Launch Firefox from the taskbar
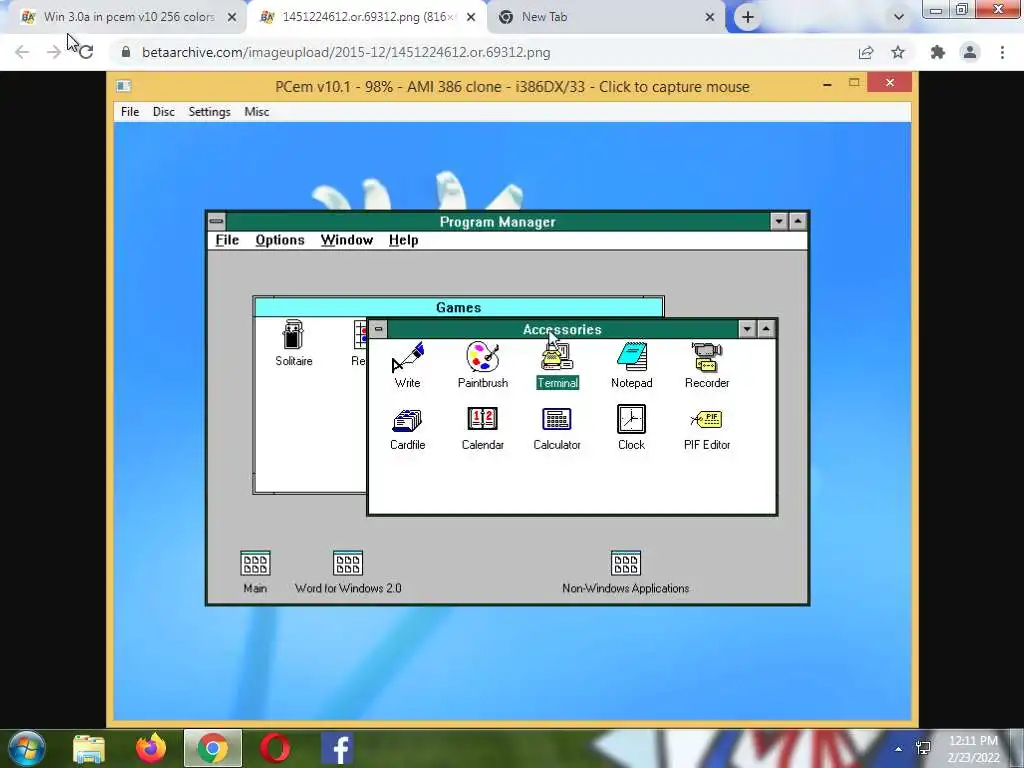The width and height of the screenshot is (1024, 768). tap(151, 748)
